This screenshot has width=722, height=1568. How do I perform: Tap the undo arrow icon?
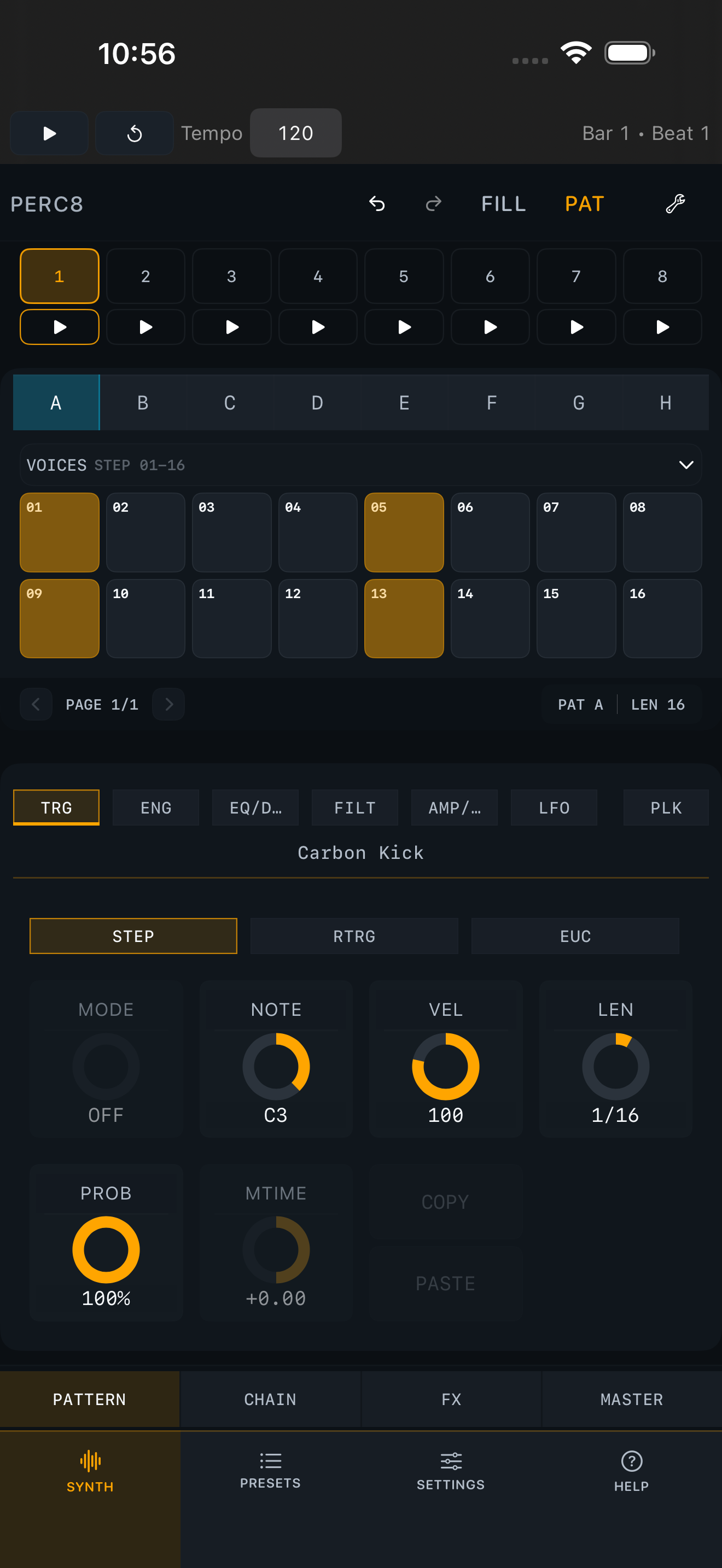[377, 204]
